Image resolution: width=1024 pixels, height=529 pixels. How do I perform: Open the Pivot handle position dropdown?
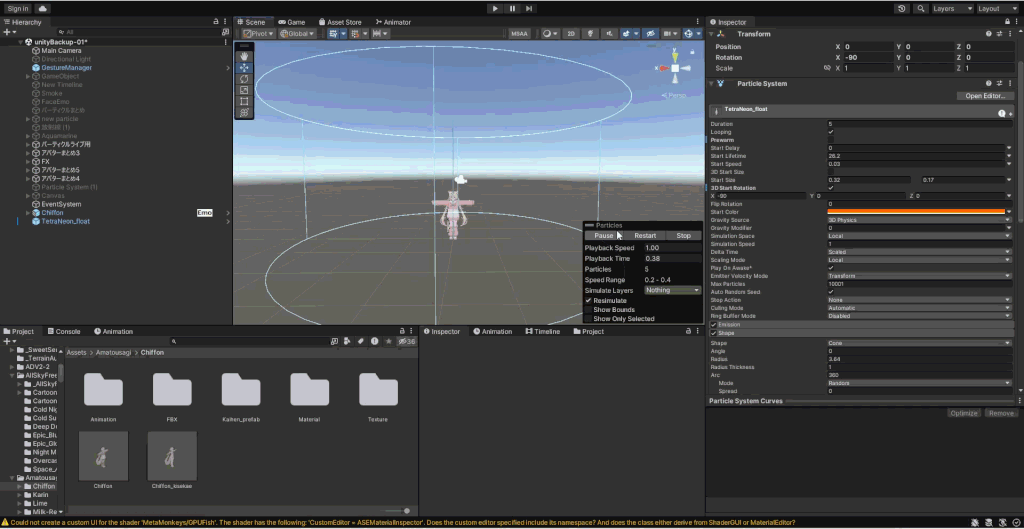(259, 33)
